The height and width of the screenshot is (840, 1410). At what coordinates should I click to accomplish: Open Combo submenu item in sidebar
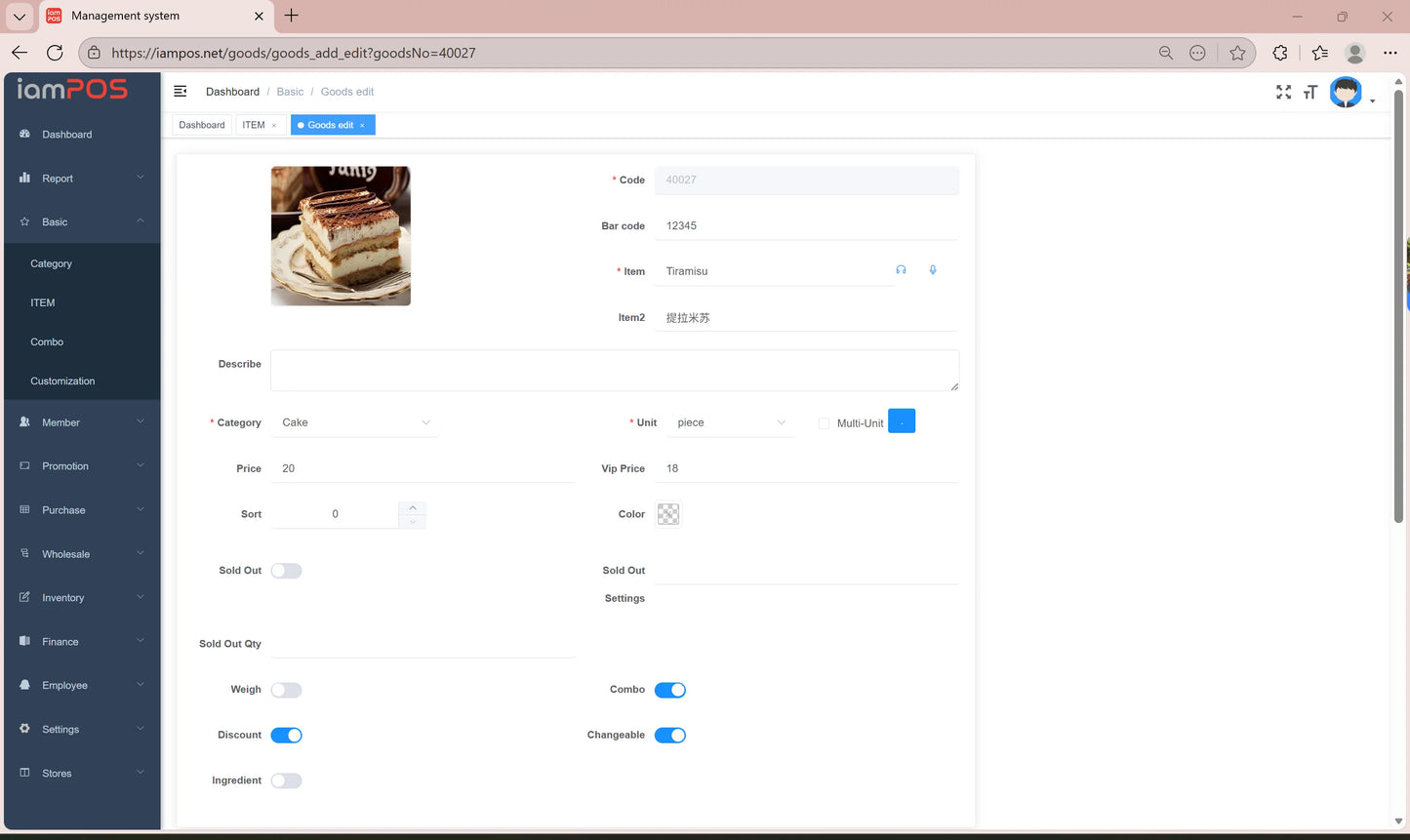82,341
